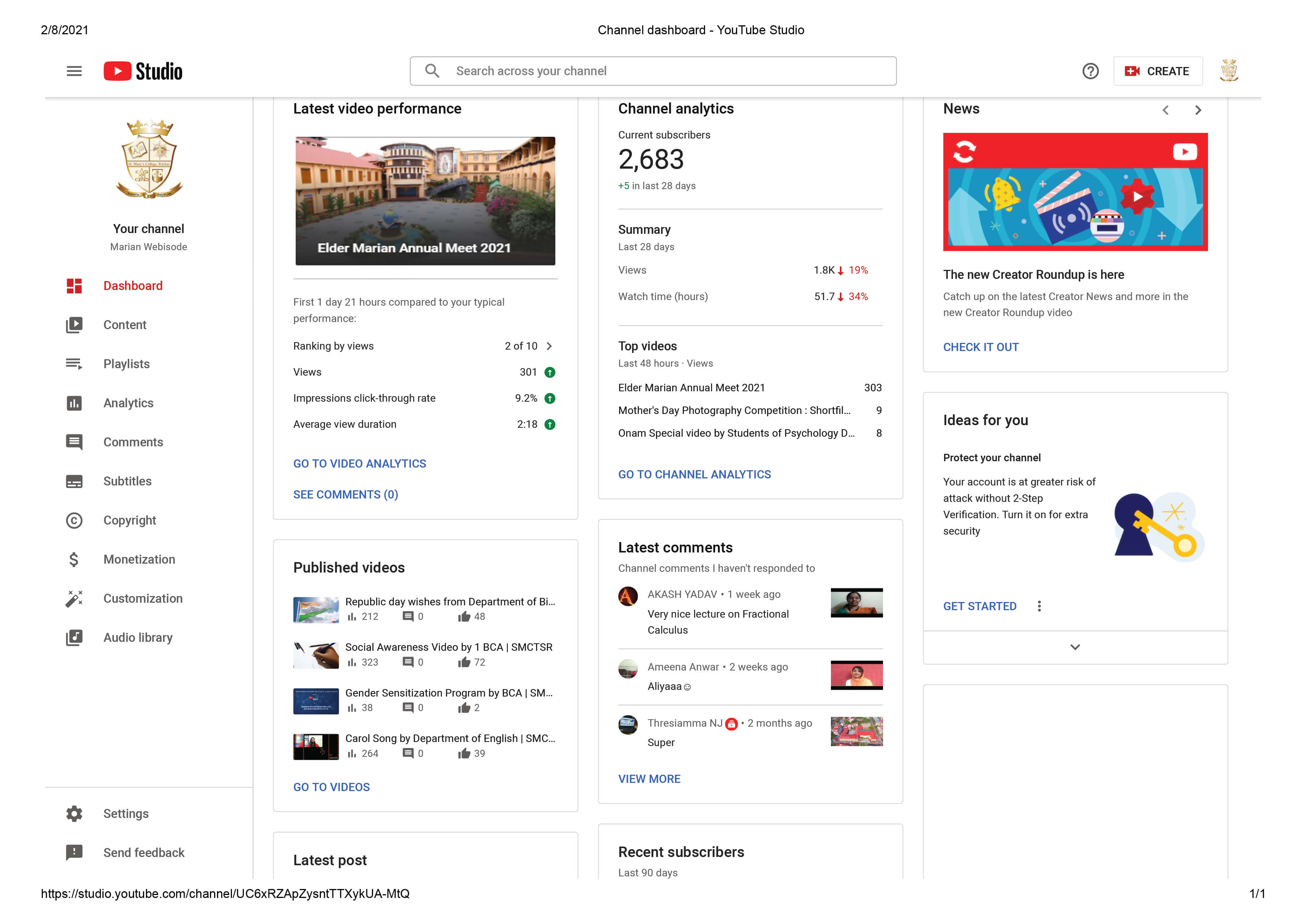Click views icon on Social Awareness video
Image resolution: width=1307 pixels, height=924 pixels.
(352, 662)
